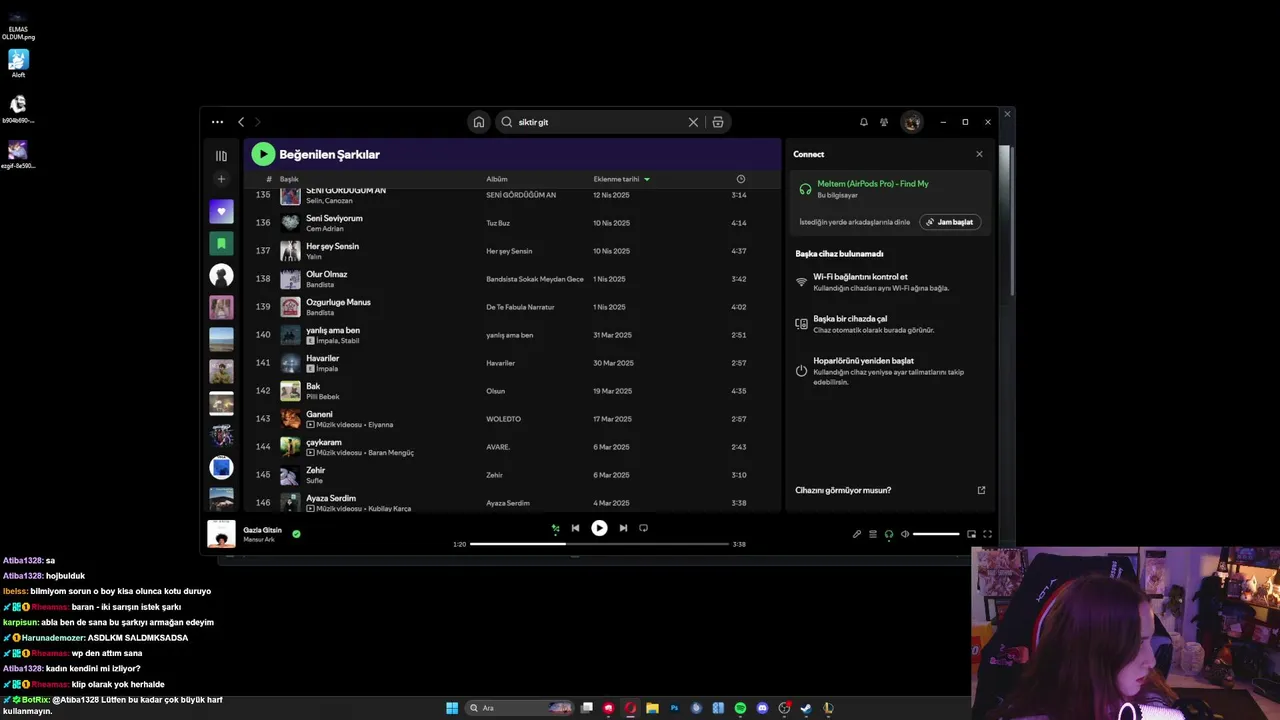
Task: Open the Friend Activity icon
Action: 884,122
